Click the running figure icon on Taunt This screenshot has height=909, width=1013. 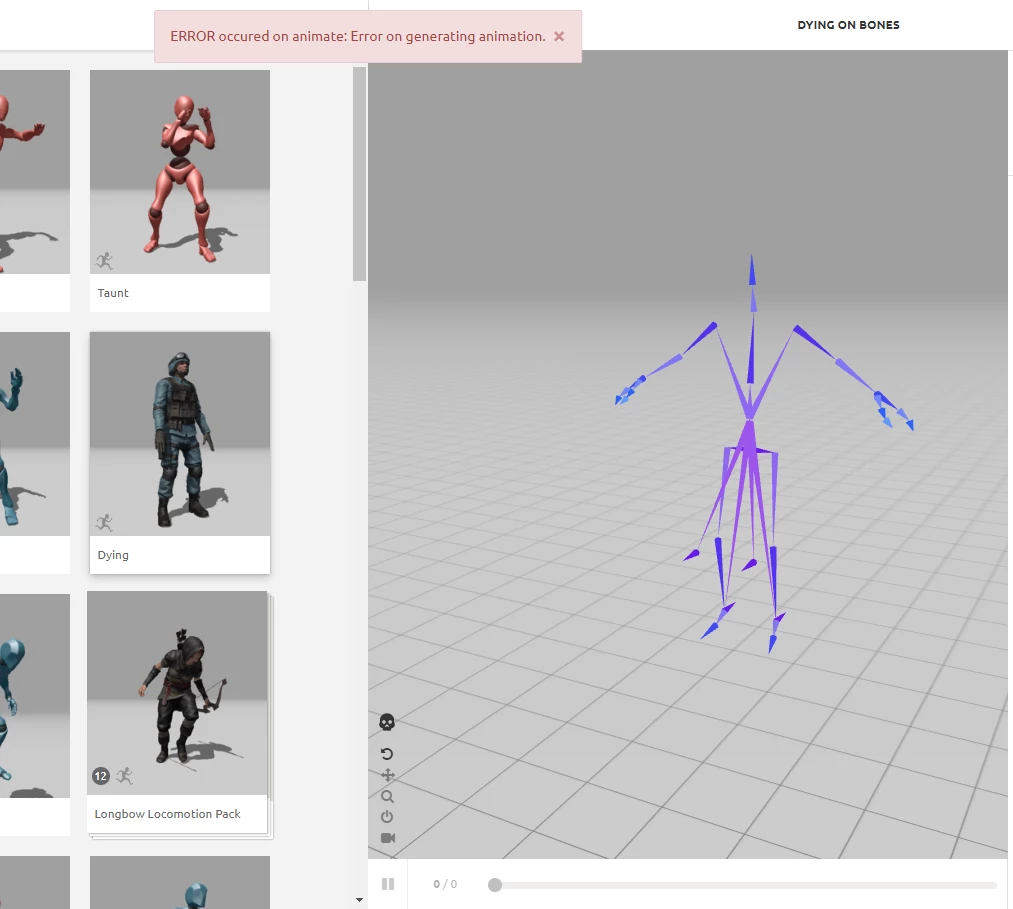104,261
